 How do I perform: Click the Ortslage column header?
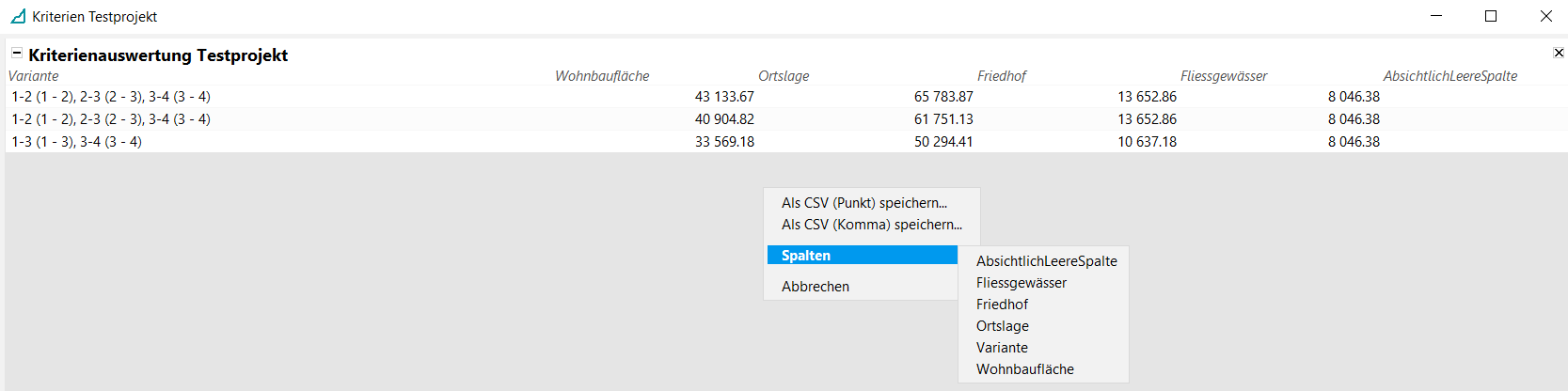click(784, 76)
